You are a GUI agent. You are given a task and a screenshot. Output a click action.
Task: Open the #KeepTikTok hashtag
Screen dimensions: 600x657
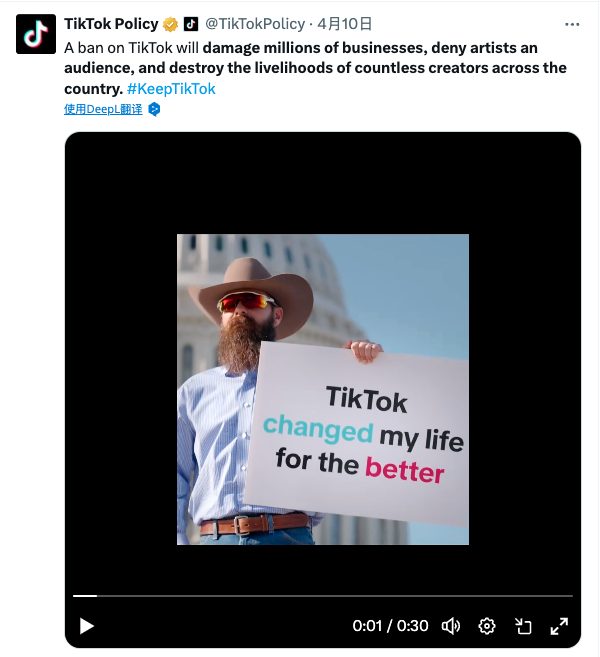[x=171, y=89]
